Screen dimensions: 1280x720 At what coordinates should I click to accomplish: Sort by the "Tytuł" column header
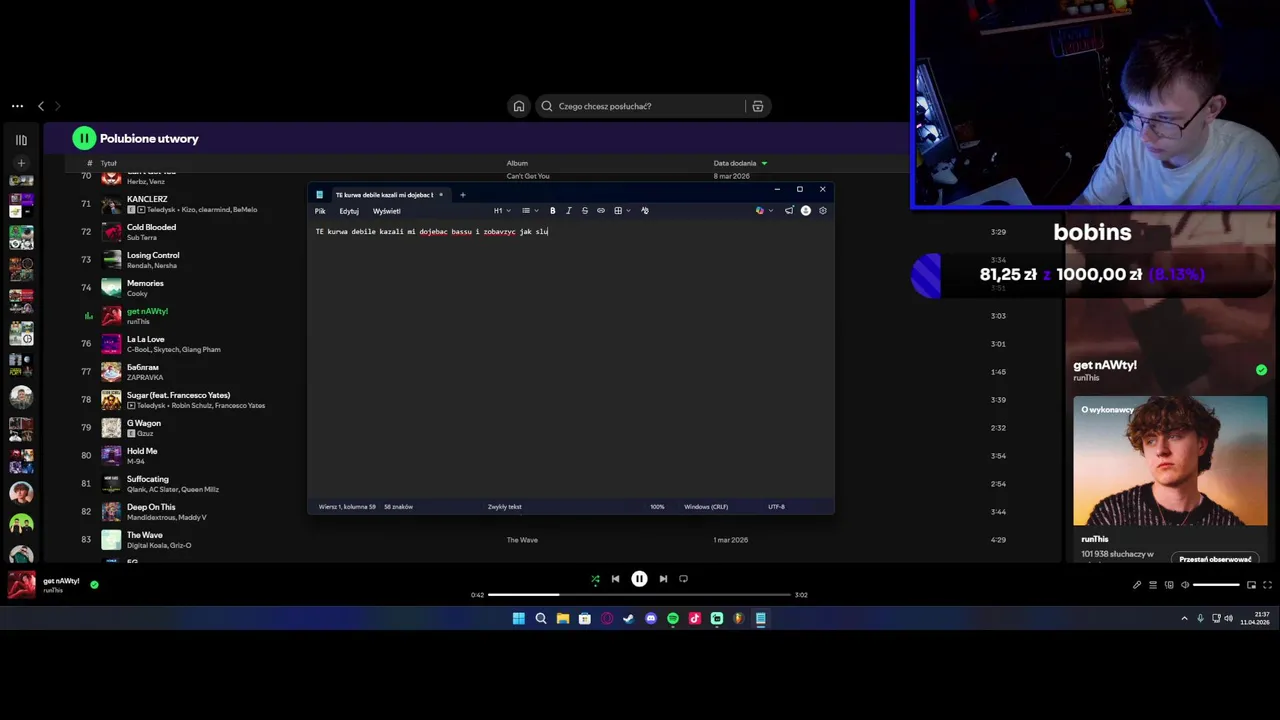pos(108,163)
